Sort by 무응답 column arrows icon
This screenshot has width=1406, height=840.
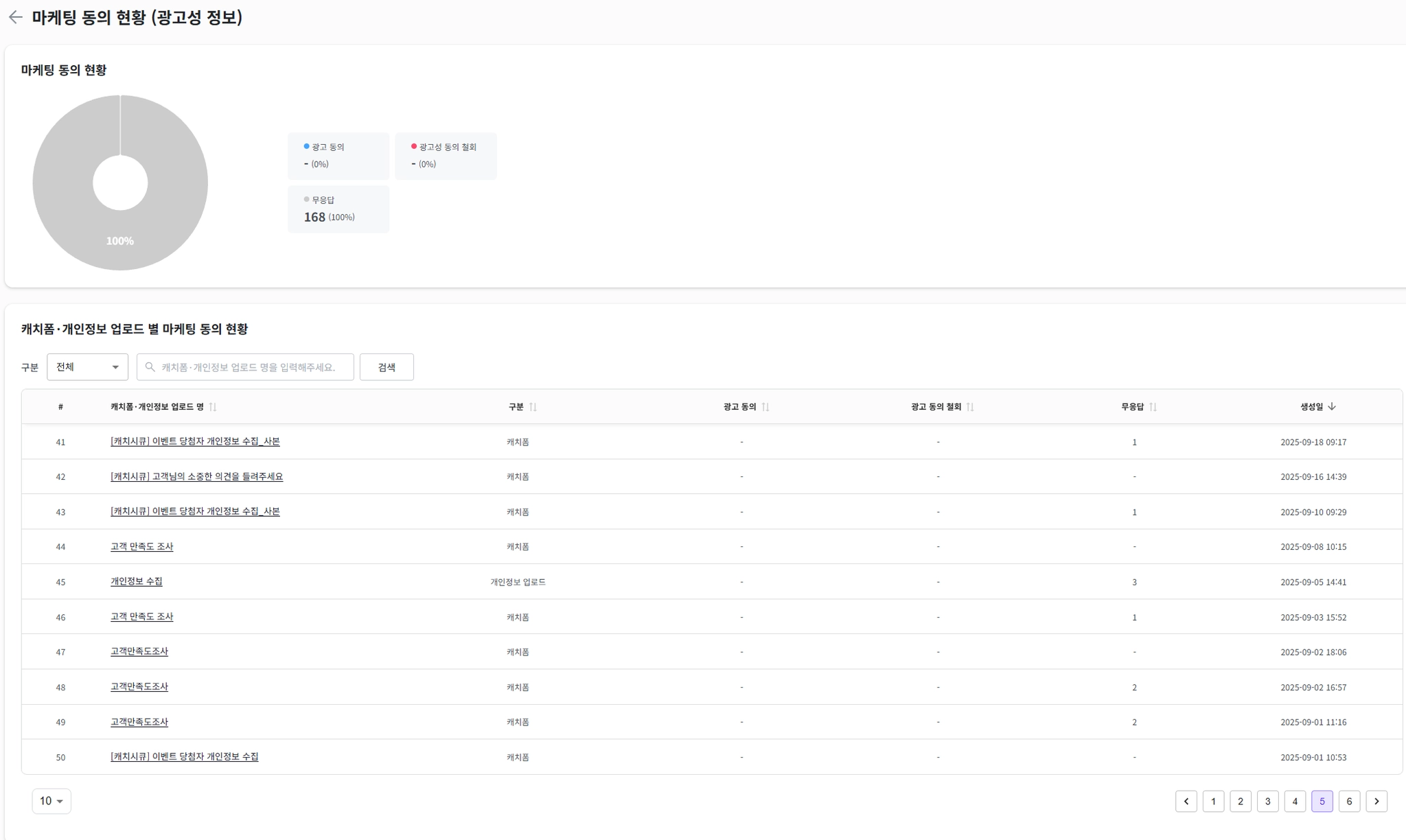click(1153, 407)
